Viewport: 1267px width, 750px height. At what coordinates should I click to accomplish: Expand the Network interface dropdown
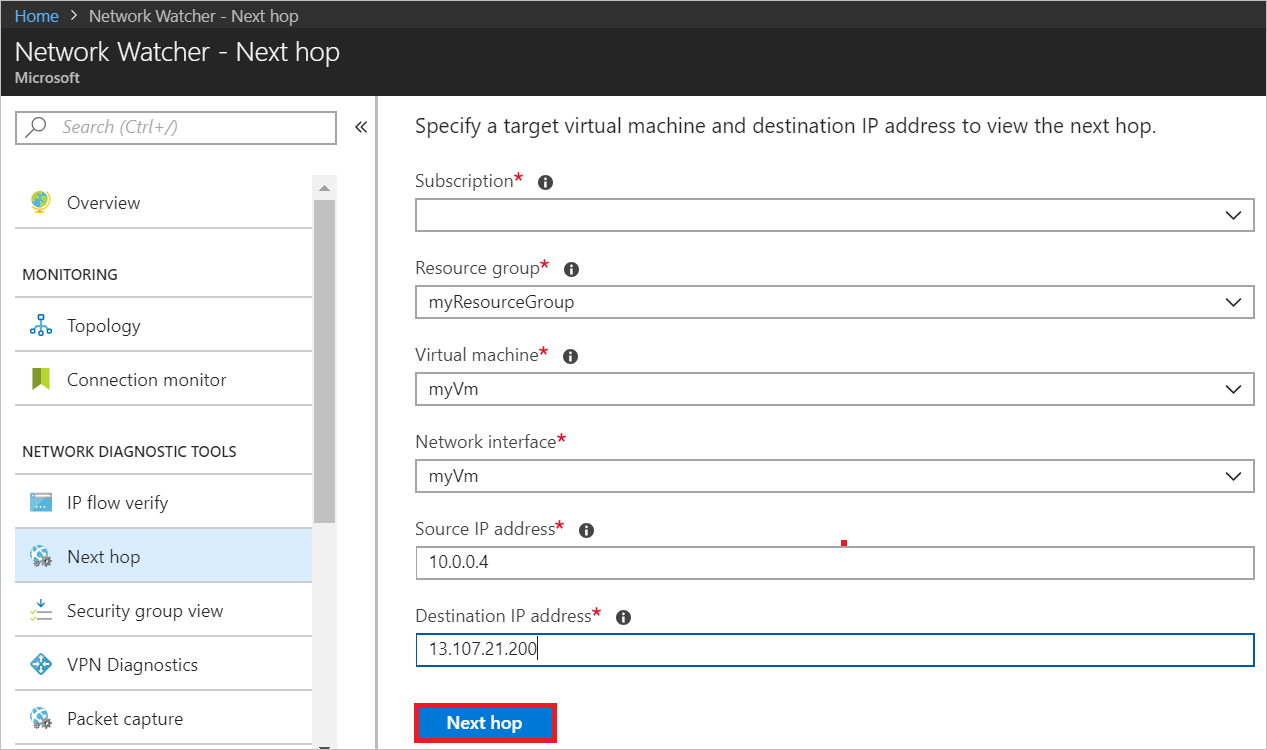point(833,476)
